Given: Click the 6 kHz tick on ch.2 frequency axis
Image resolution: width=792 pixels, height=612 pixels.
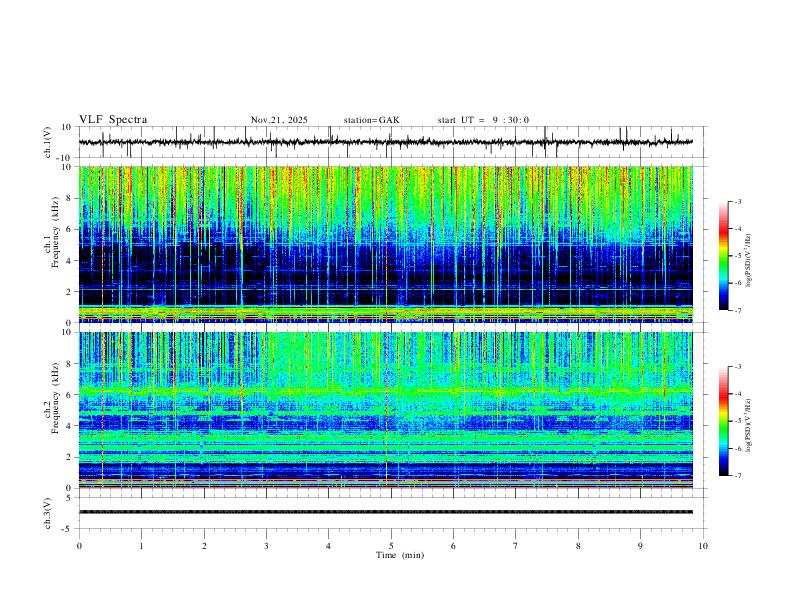Looking at the screenshot, I should (x=70, y=394).
